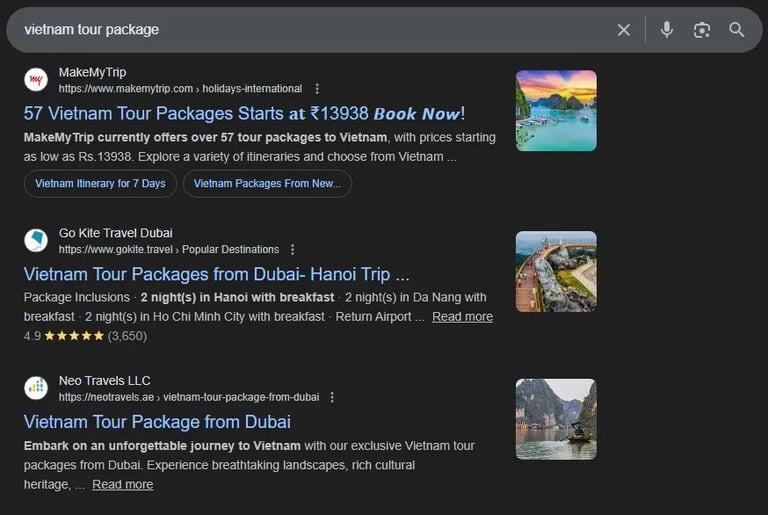Click the Ha Long Bay sunset thumbnail

tap(556, 111)
